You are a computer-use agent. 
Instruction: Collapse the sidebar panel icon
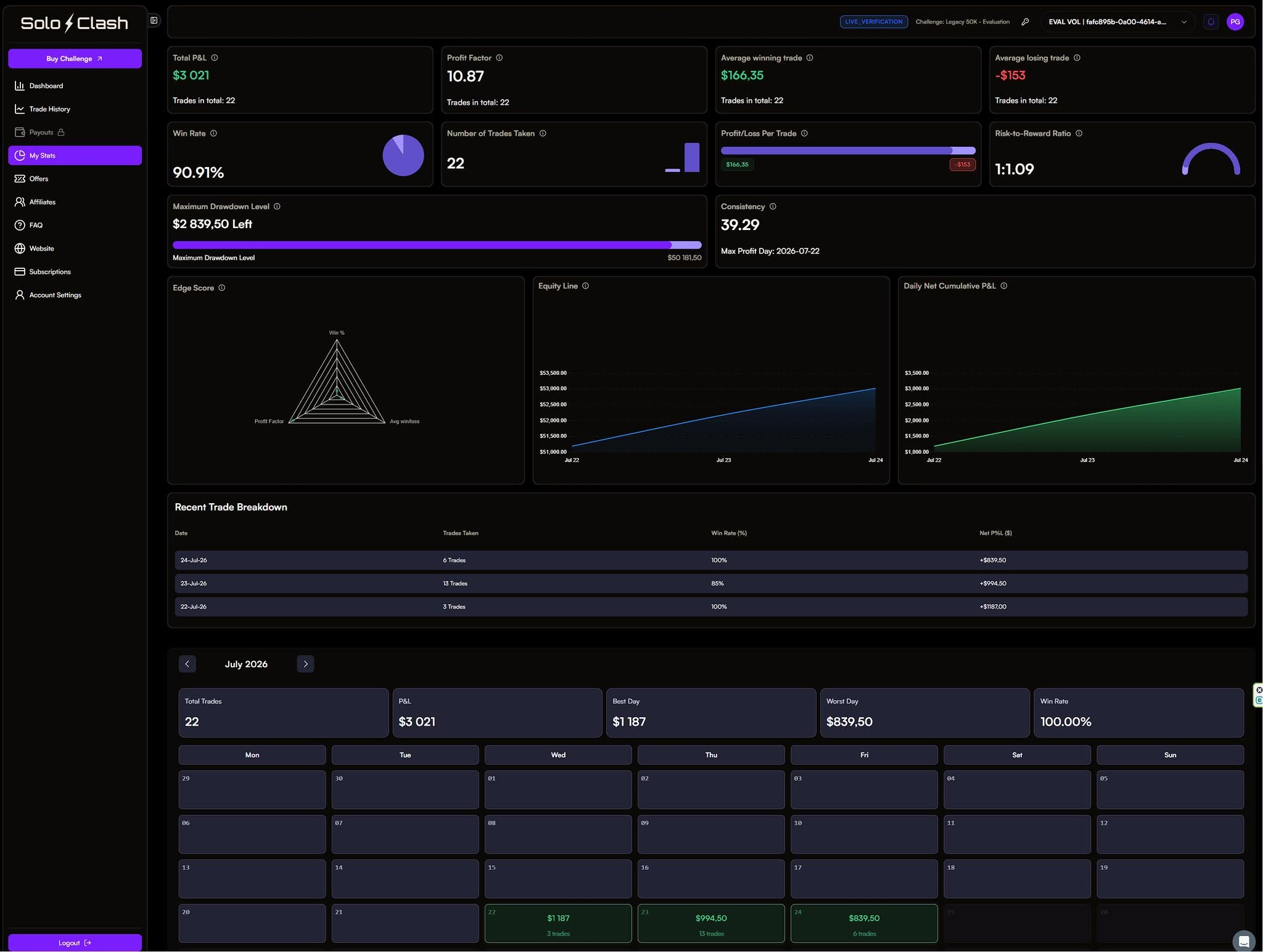point(154,20)
